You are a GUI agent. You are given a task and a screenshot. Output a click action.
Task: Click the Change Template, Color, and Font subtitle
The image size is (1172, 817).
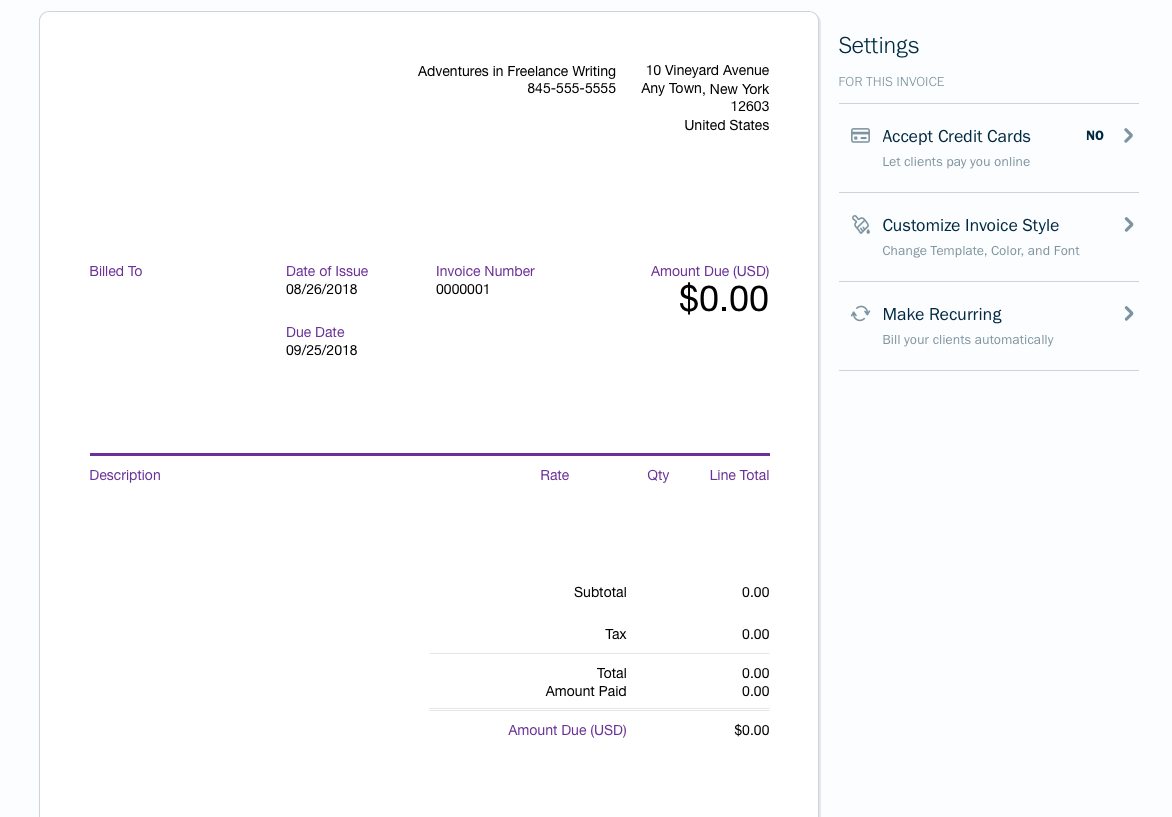(981, 250)
